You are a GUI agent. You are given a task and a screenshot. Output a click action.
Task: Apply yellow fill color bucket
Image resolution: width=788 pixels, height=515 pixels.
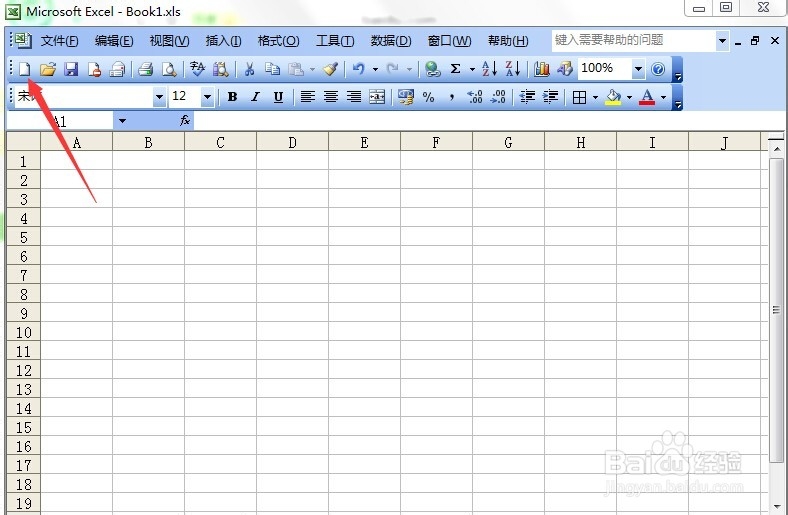click(x=613, y=96)
